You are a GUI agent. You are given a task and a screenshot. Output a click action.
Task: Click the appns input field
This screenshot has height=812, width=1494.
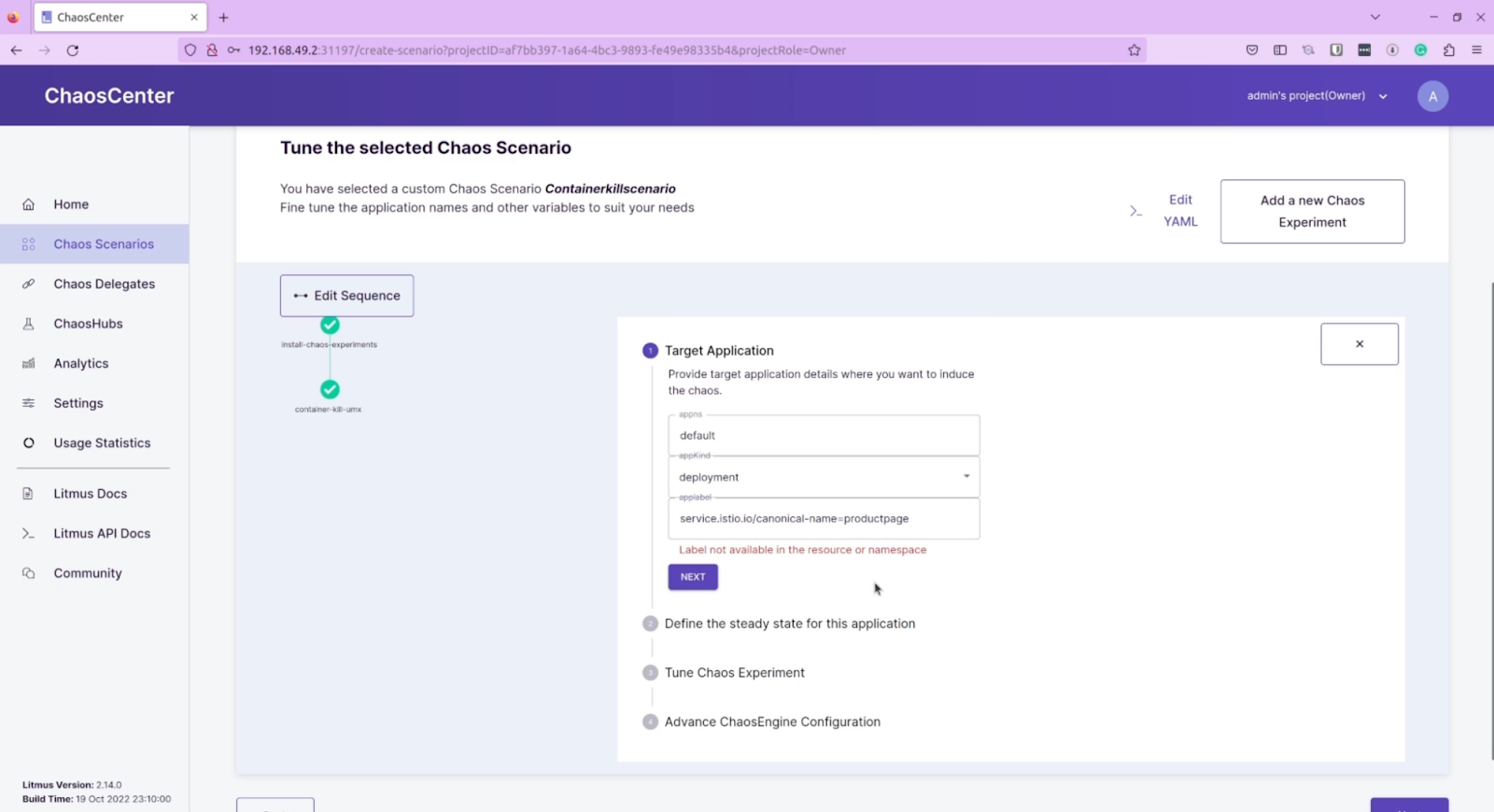pos(824,436)
